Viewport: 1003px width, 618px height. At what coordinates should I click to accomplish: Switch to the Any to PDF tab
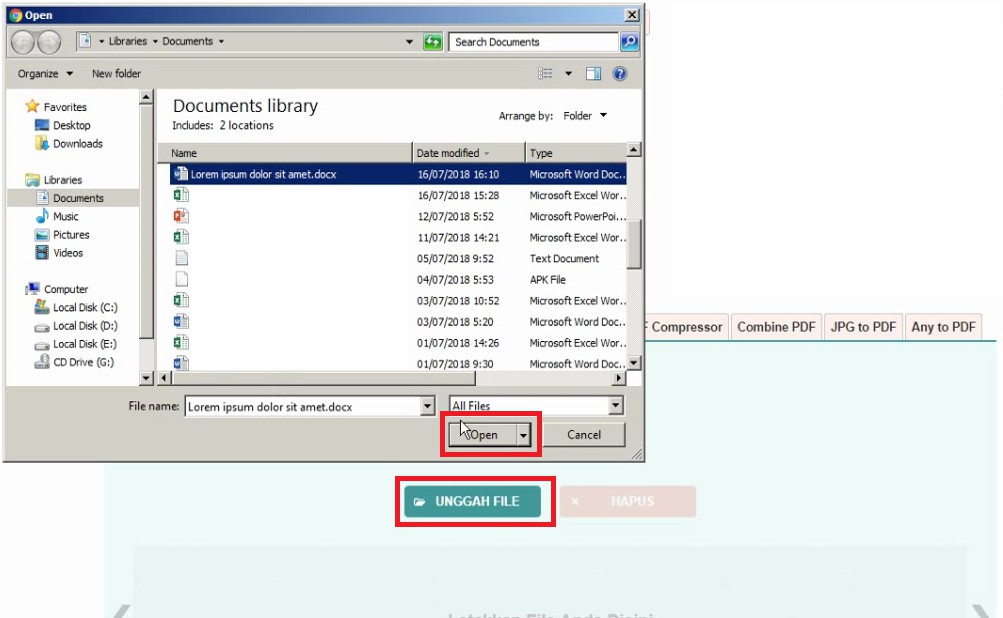click(943, 327)
